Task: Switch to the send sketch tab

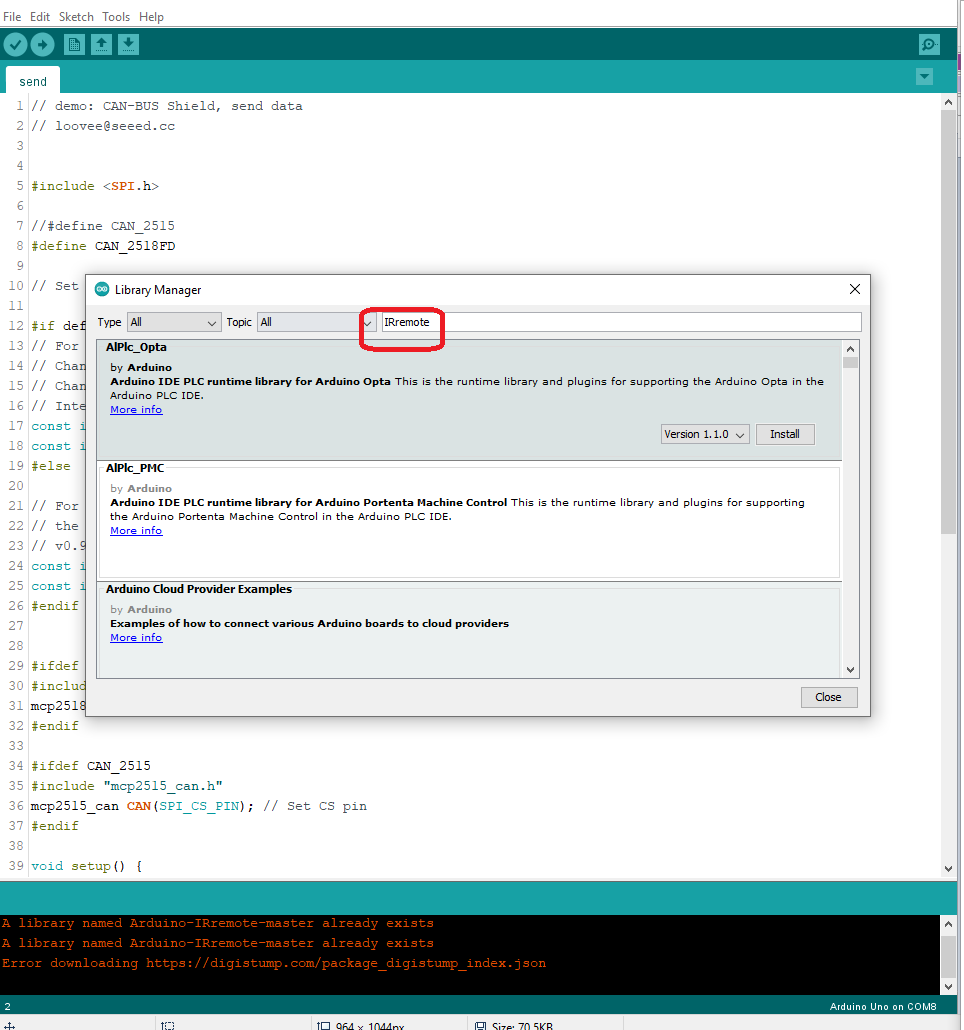Action: [33, 81]
